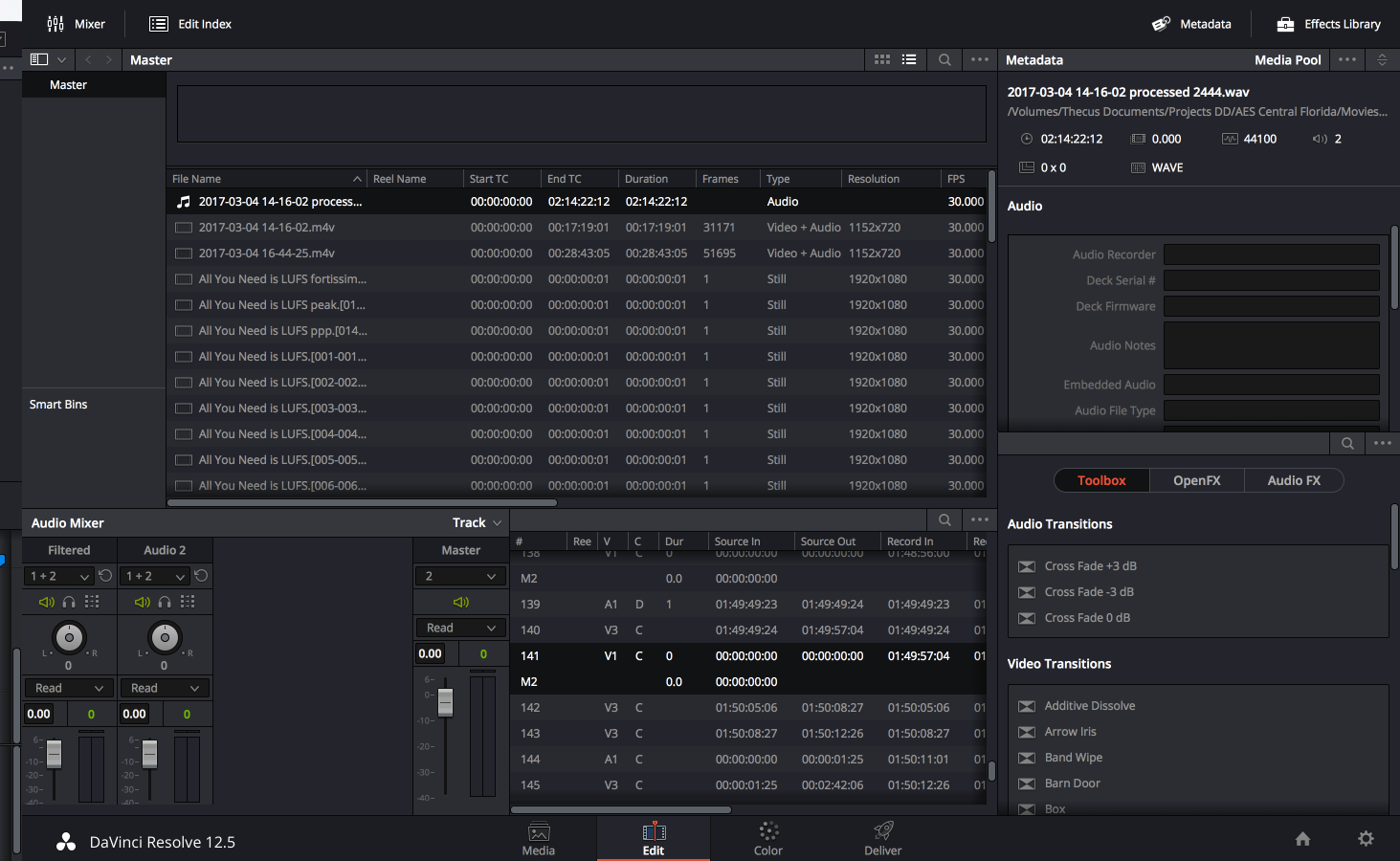Viewport: 1400px width, 861px height.
Task: Sort by Resolution column header
Action: [890, 179]
